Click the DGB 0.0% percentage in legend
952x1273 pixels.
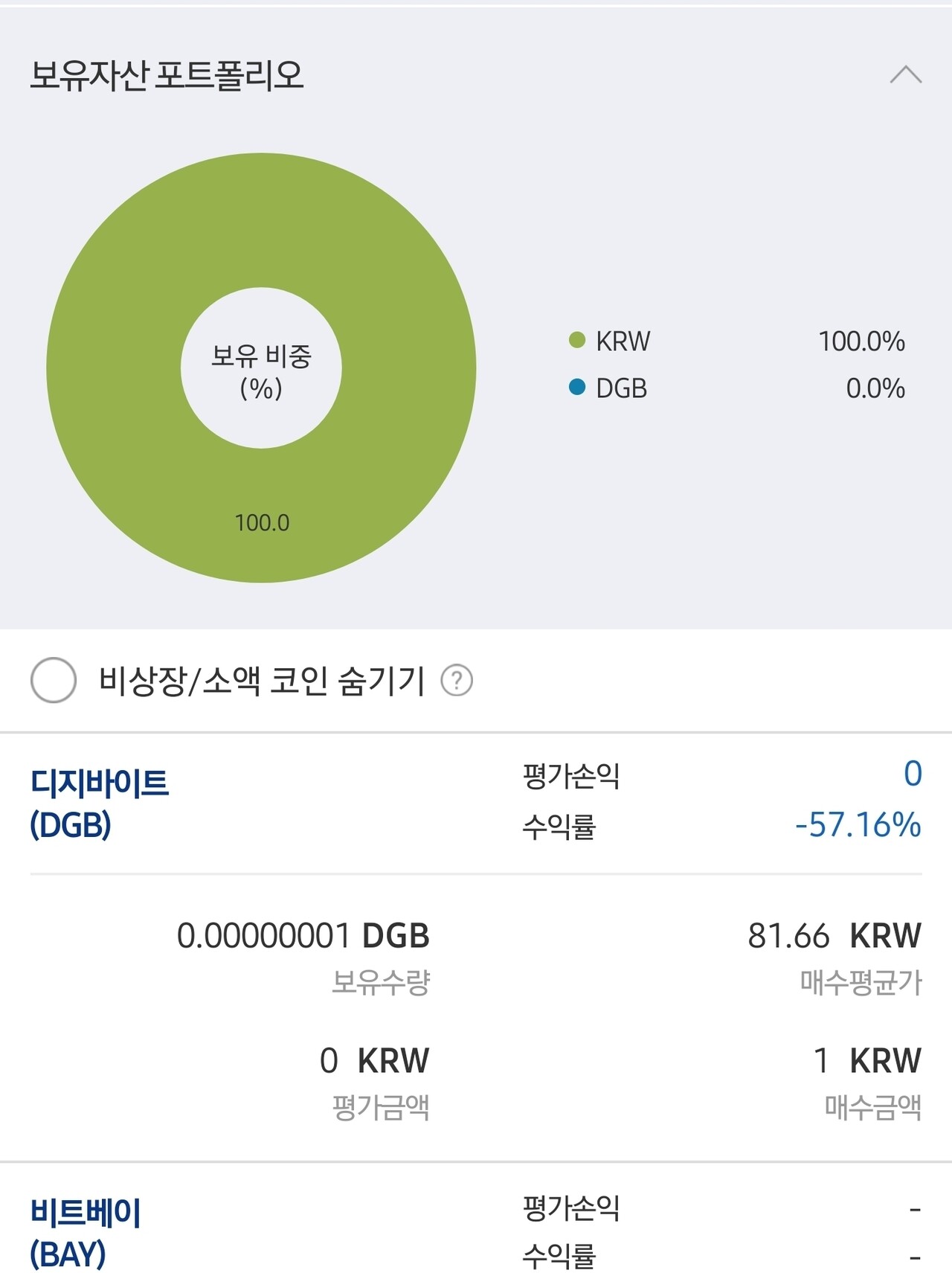pyautogui.click(x=875, y=388)
